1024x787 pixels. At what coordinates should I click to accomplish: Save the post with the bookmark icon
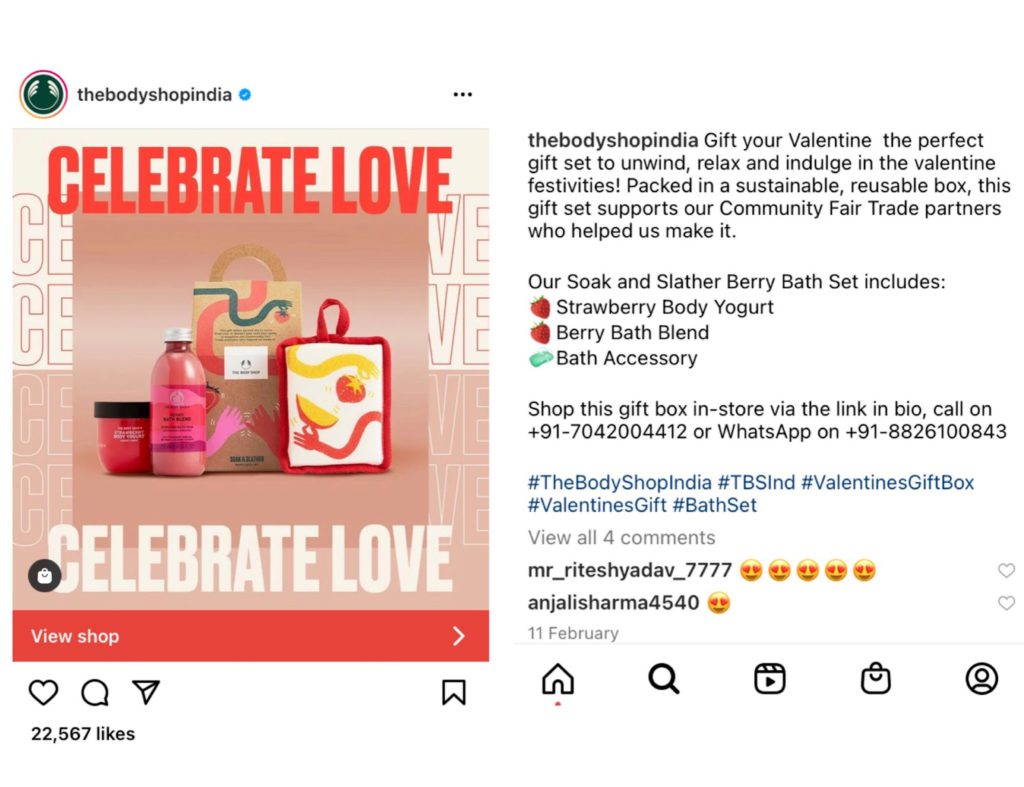[x=453, y=692]
